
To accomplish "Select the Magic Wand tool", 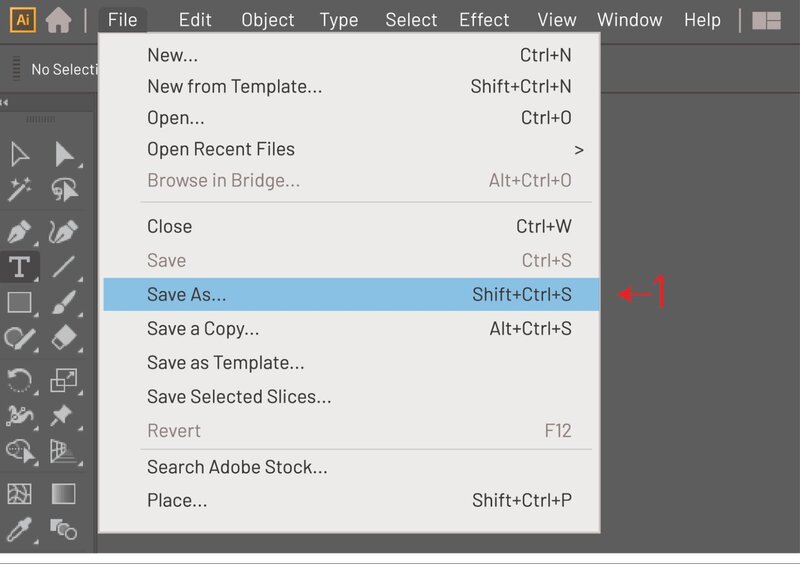I will point(20,188).
